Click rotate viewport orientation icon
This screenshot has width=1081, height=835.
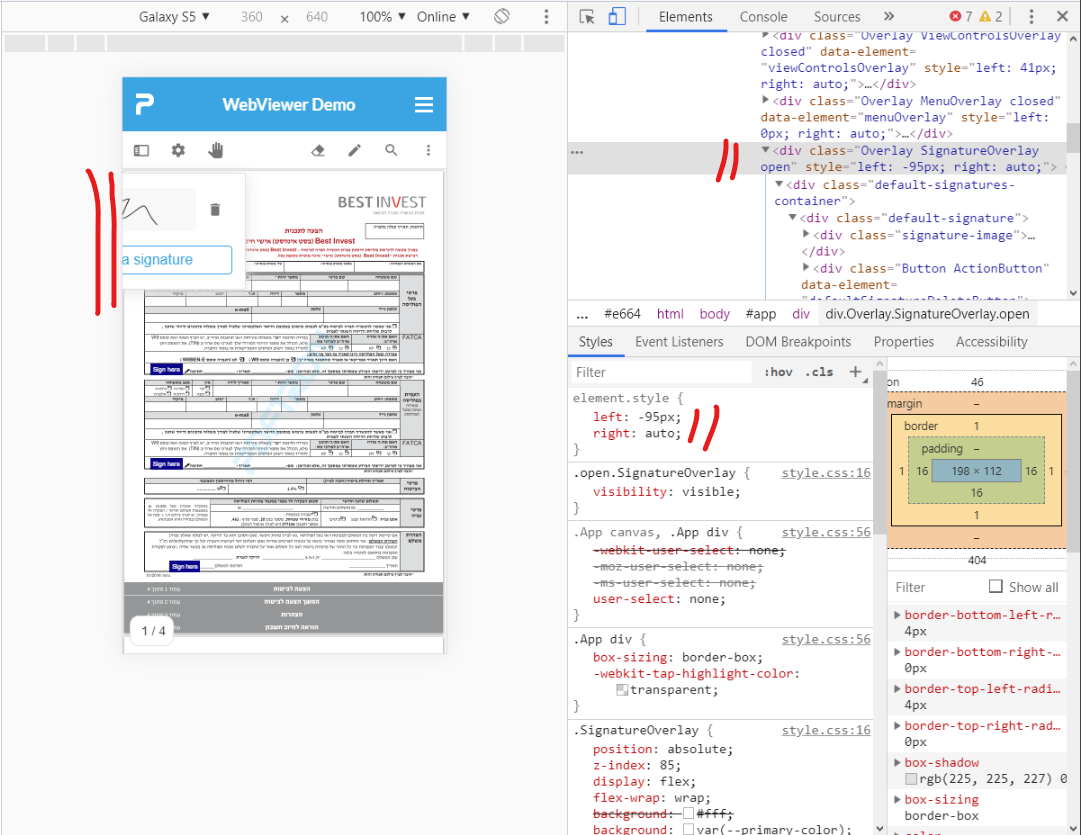click(x=501, y=16)
